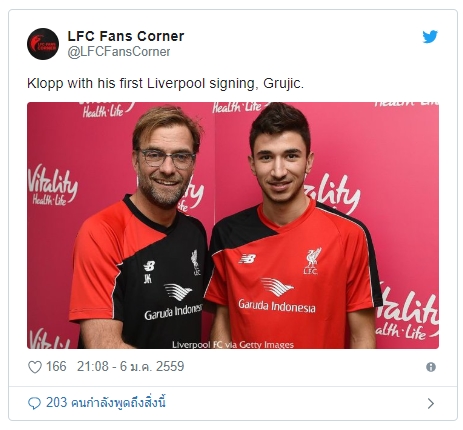Click the LFC crest on the red shirt
The width and height of the screenshot is (463, 430).
[312, 261]
